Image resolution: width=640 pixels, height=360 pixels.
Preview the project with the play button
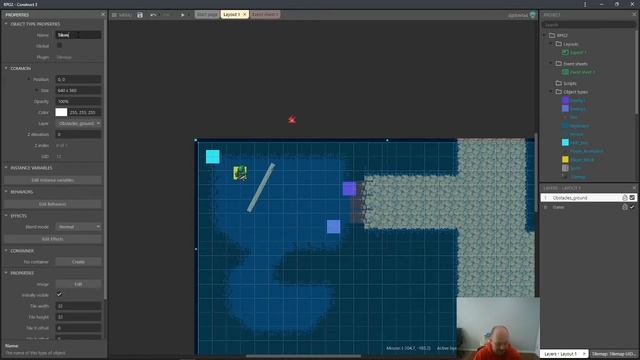coord(182,15)
